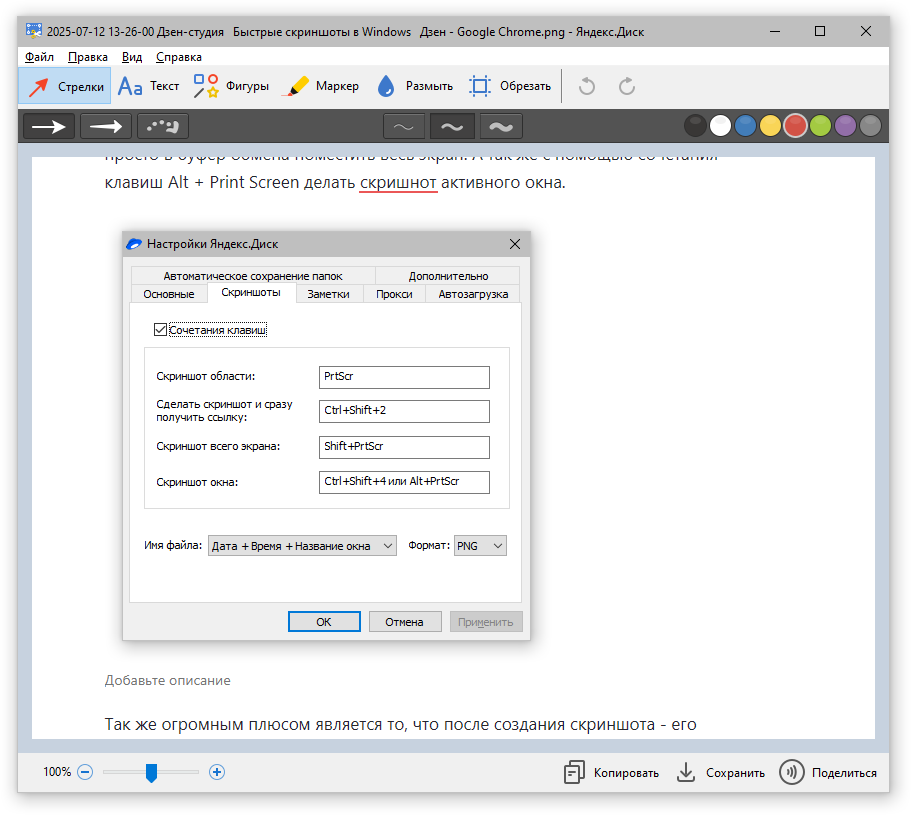Click the Shift+PrtScr hotkey field
This screenshot has width=911, height=815.
pos(404,447)
